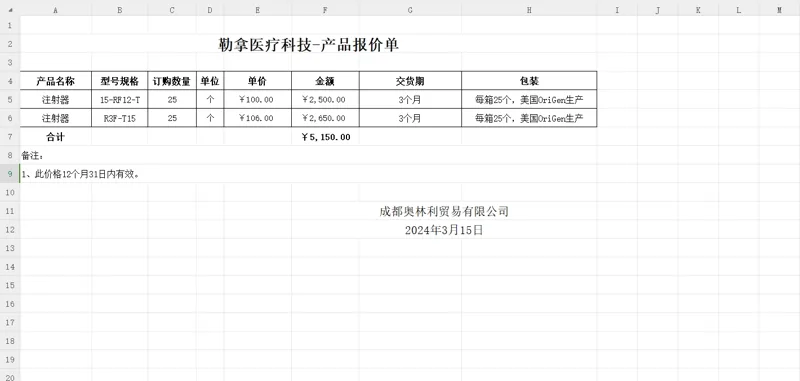Select column F header
The width and height of the screenshot is (800, 381).
pyautogui.click(x=326, y=10)
